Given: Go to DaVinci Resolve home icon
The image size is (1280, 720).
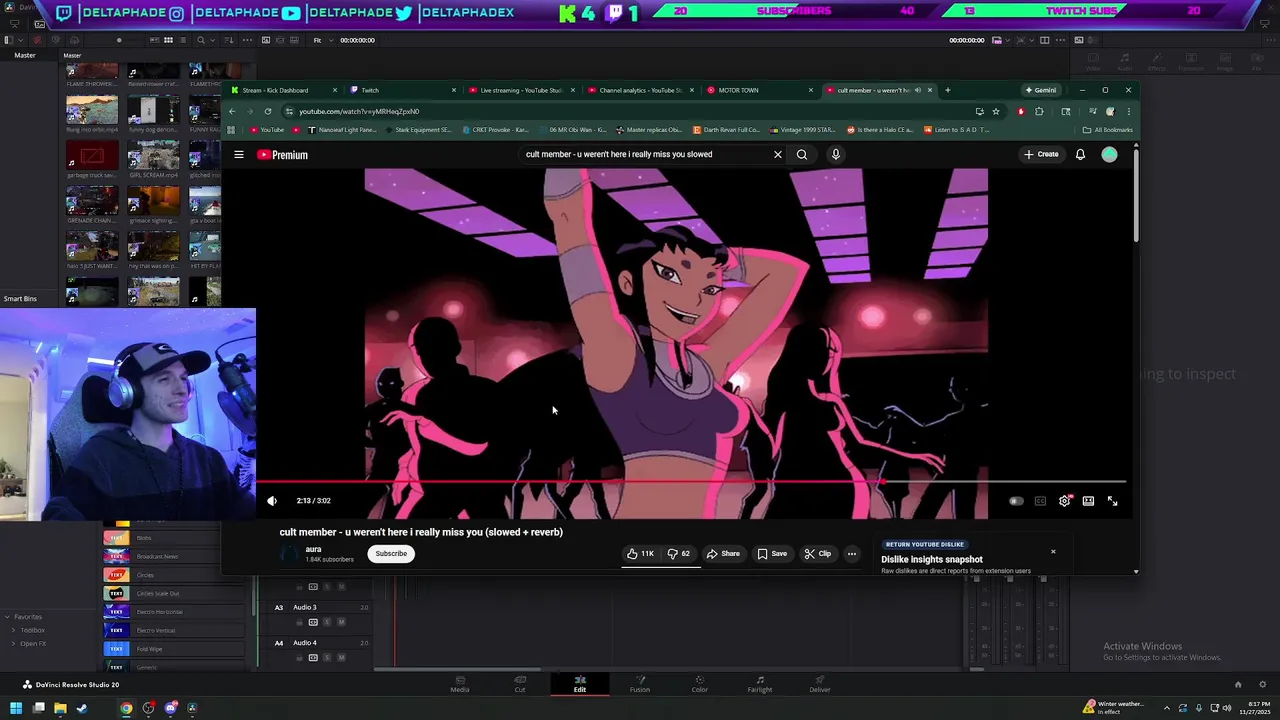Looking at the screenshot, I should pyautogui.click(x=1238, y=685).
